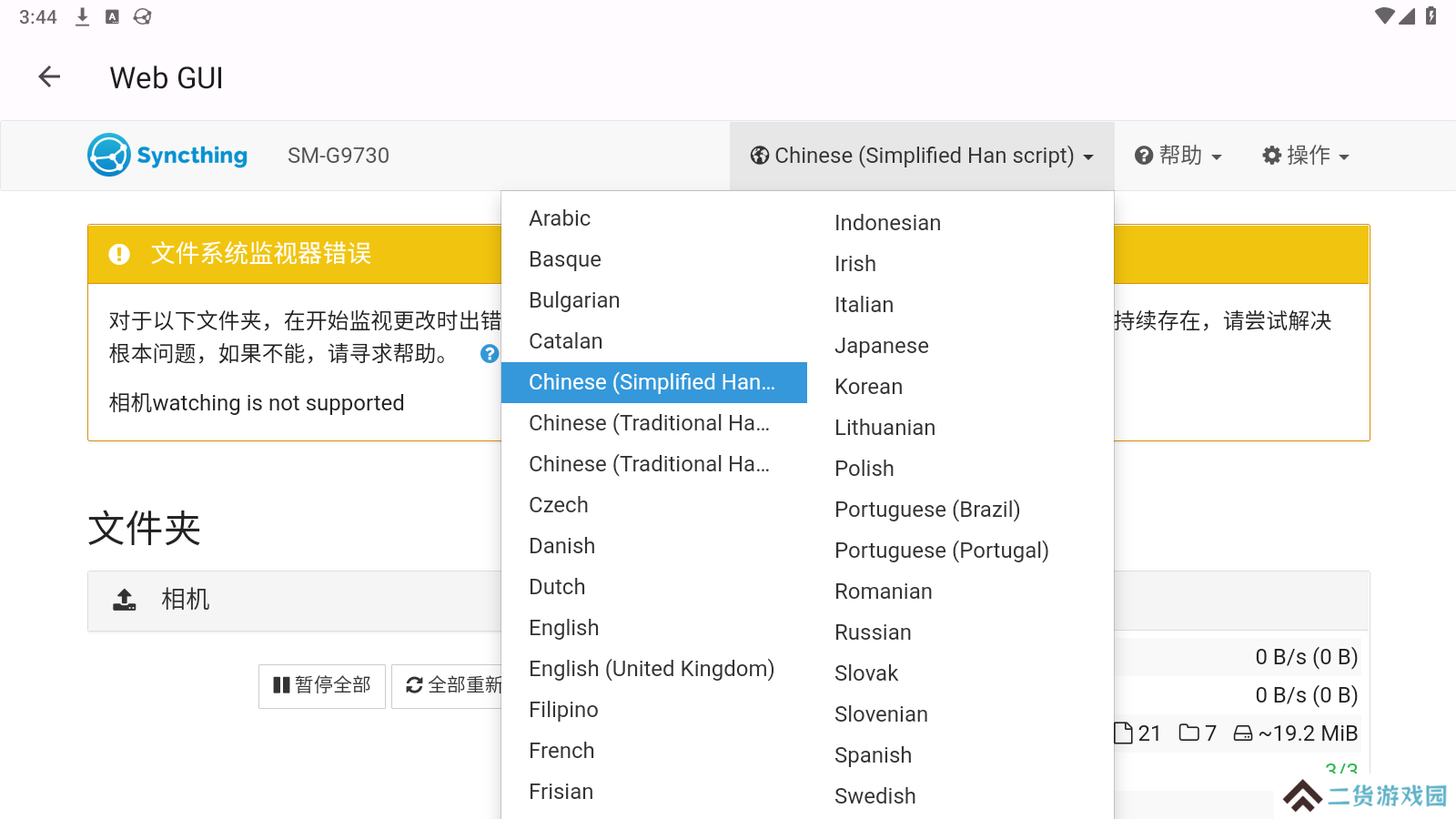
Task: Select Russian language
Action: pyautogui.click(x=959, y=632)
